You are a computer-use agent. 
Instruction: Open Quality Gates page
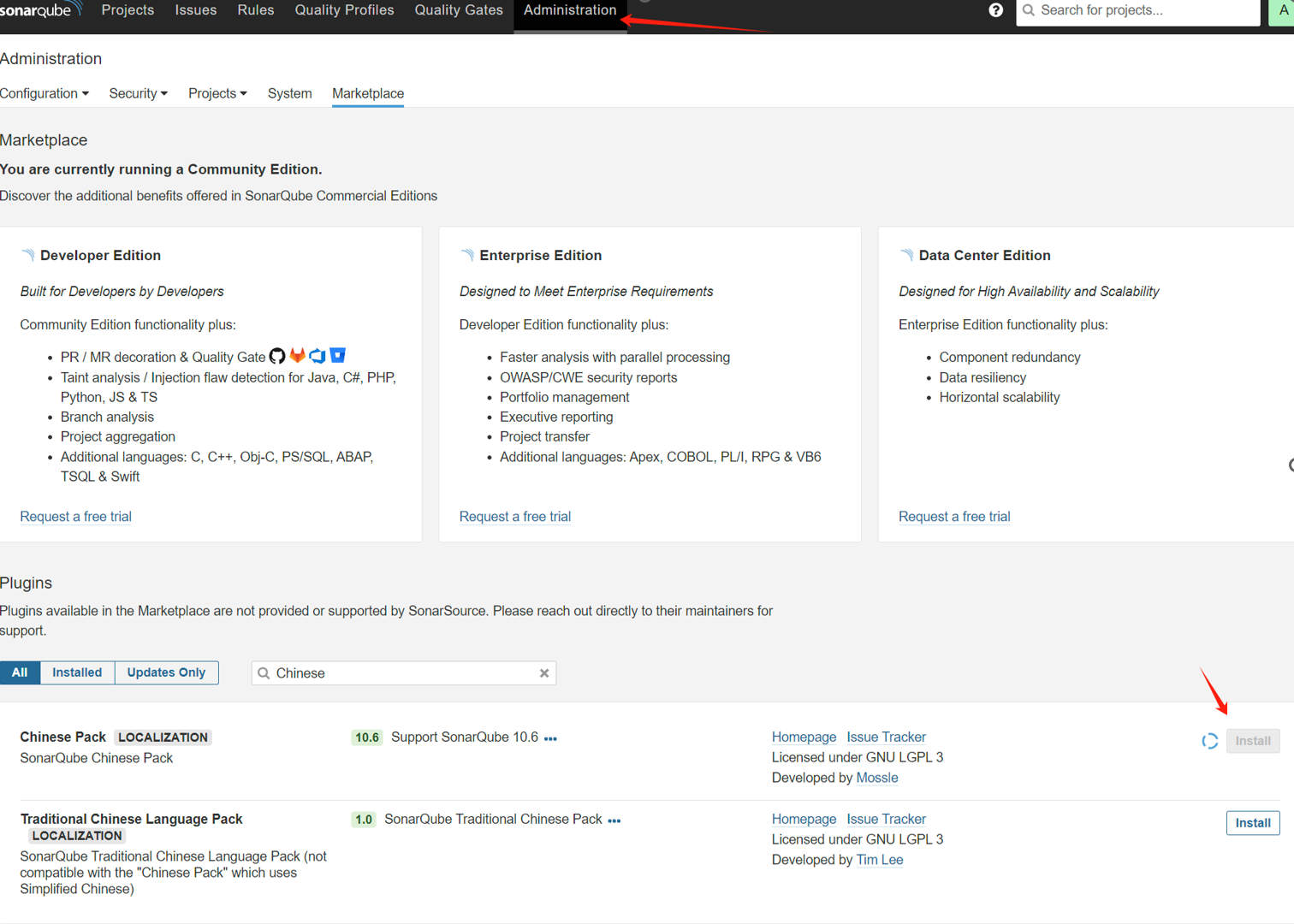point(459,10)
